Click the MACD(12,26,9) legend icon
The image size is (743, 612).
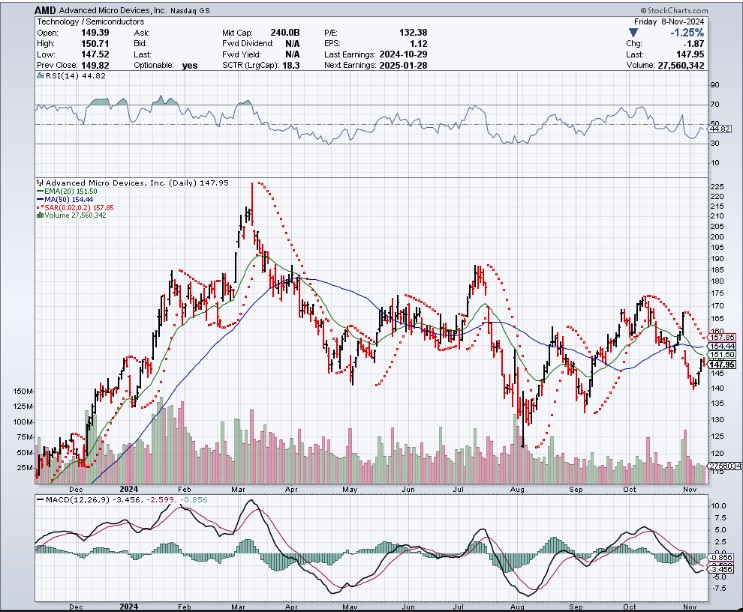[37, 498]
